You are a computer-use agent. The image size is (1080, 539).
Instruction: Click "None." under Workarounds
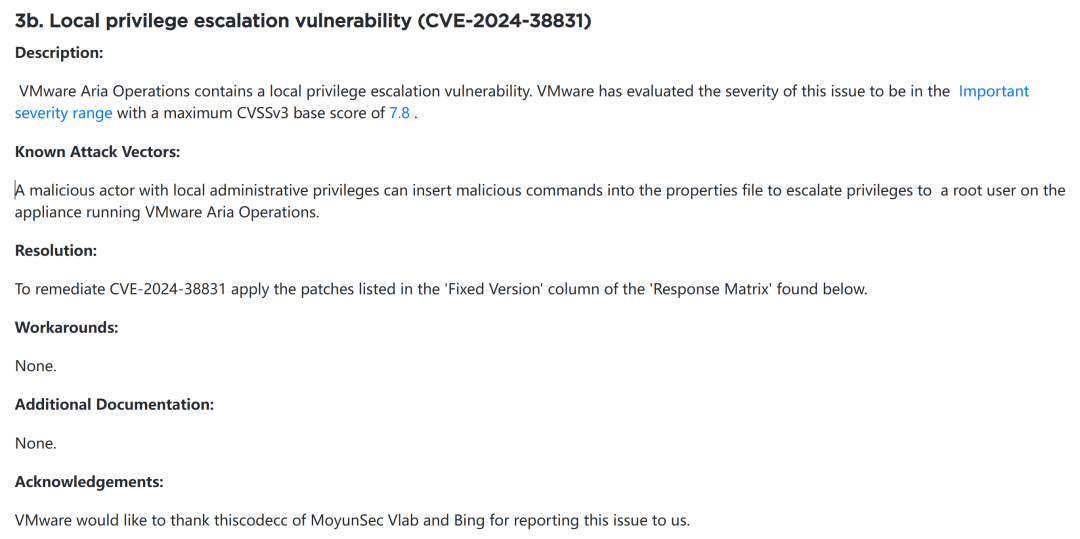coord(36,366)
